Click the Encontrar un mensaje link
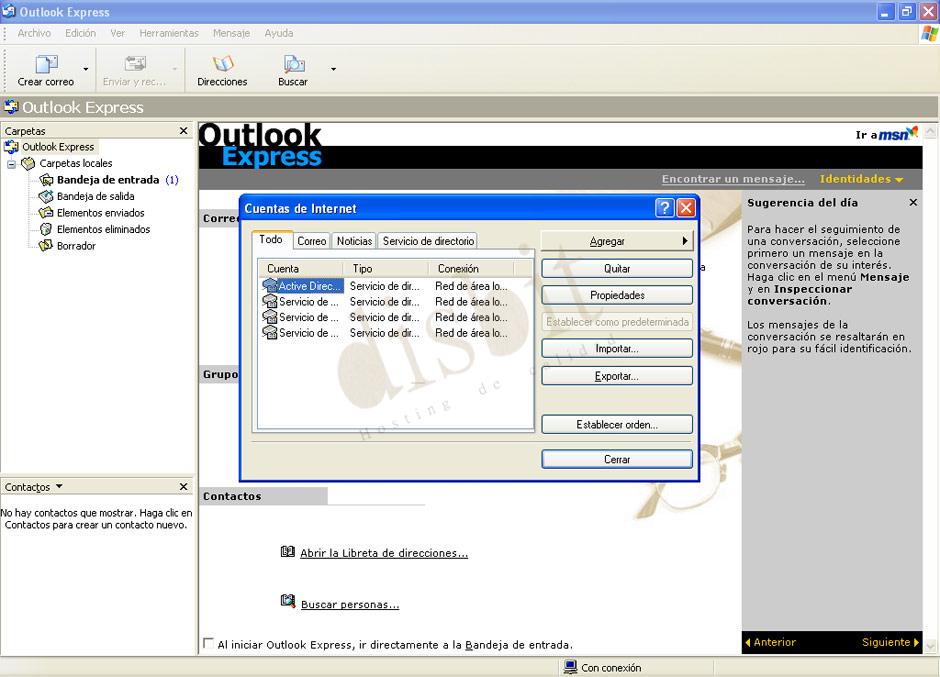Viewport: 940px width, 677px height. point(732,178)
